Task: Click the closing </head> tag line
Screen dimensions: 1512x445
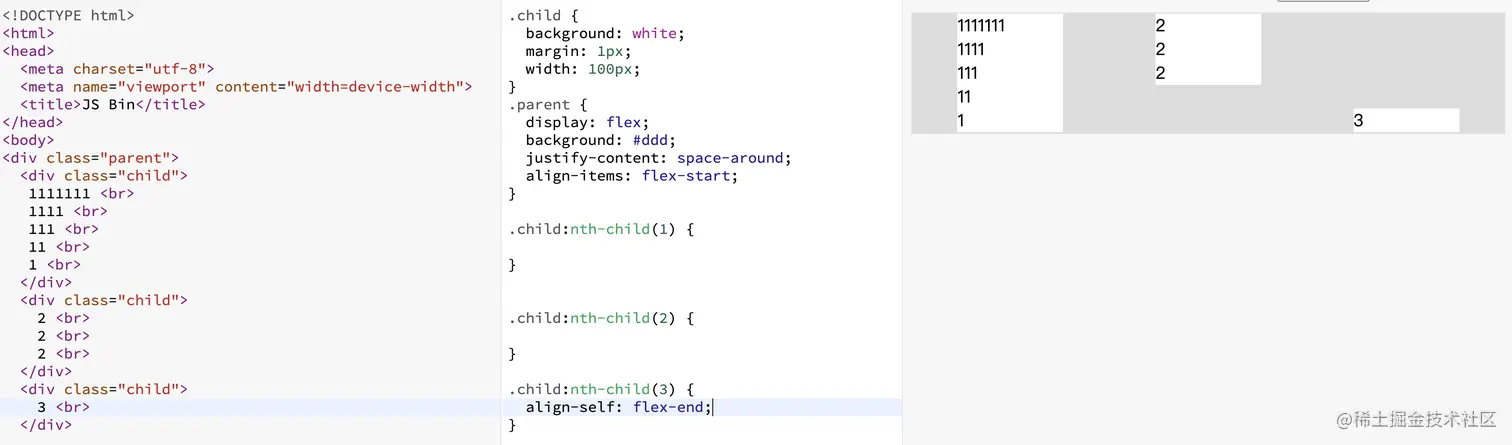Action: [32, 122]
